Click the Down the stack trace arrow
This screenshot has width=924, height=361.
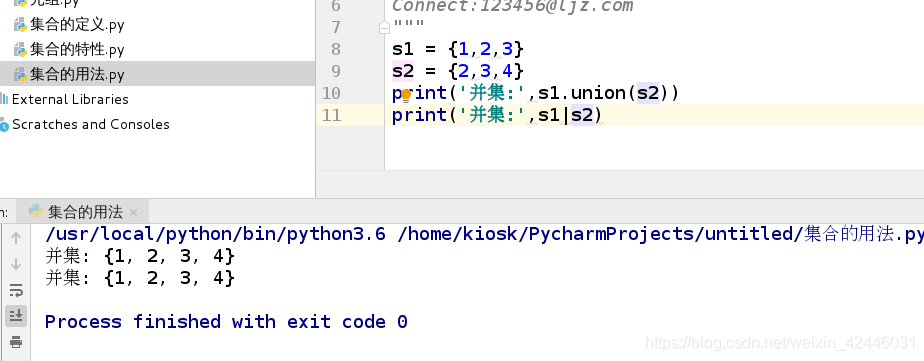[x=16, y=264]
